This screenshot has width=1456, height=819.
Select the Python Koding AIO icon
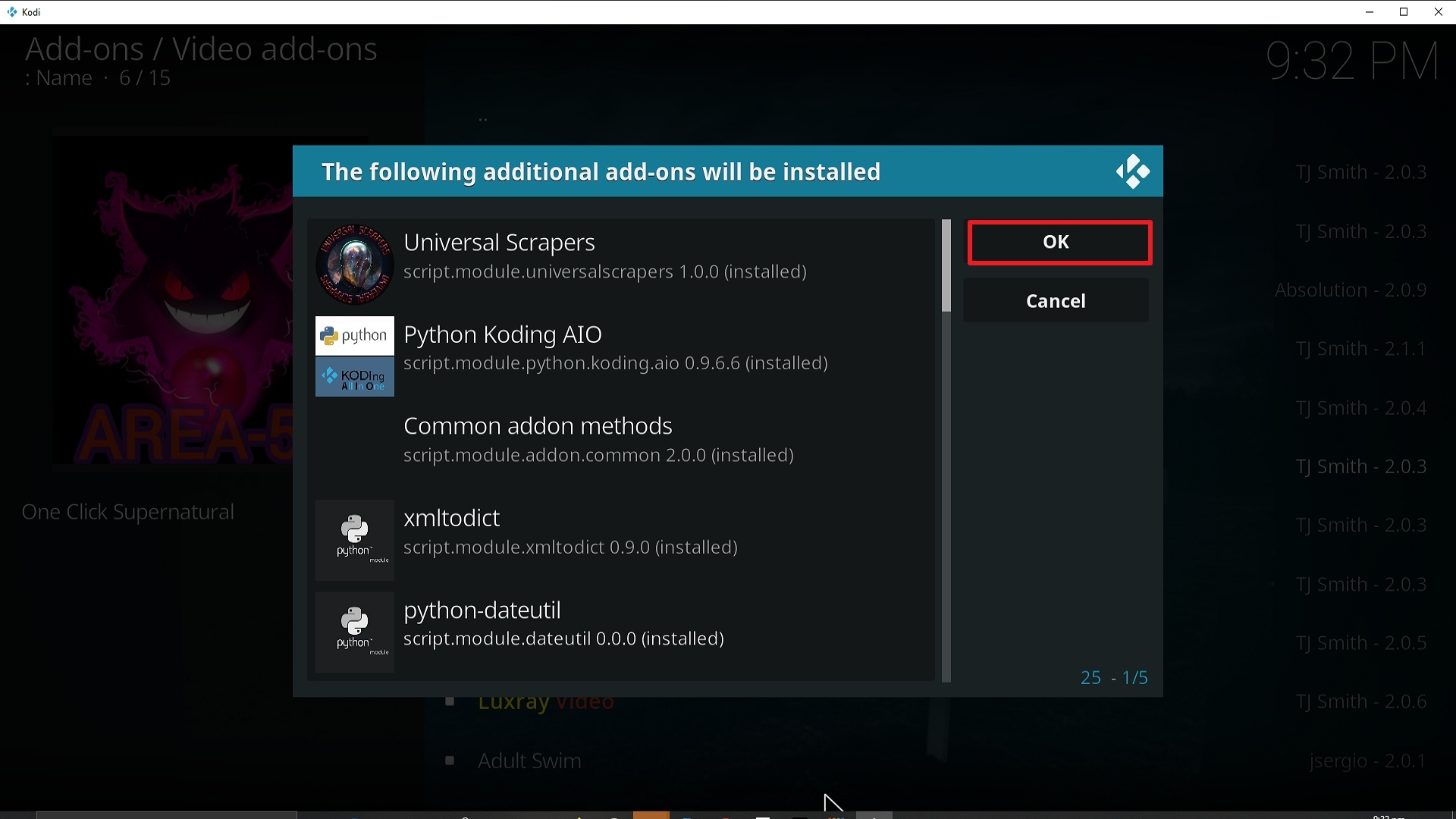355,356
